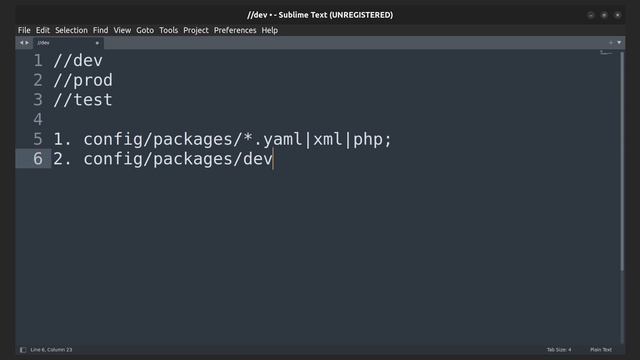640x360 pixels.
Task: Open the Help menu
Action: tap(269, 30)
